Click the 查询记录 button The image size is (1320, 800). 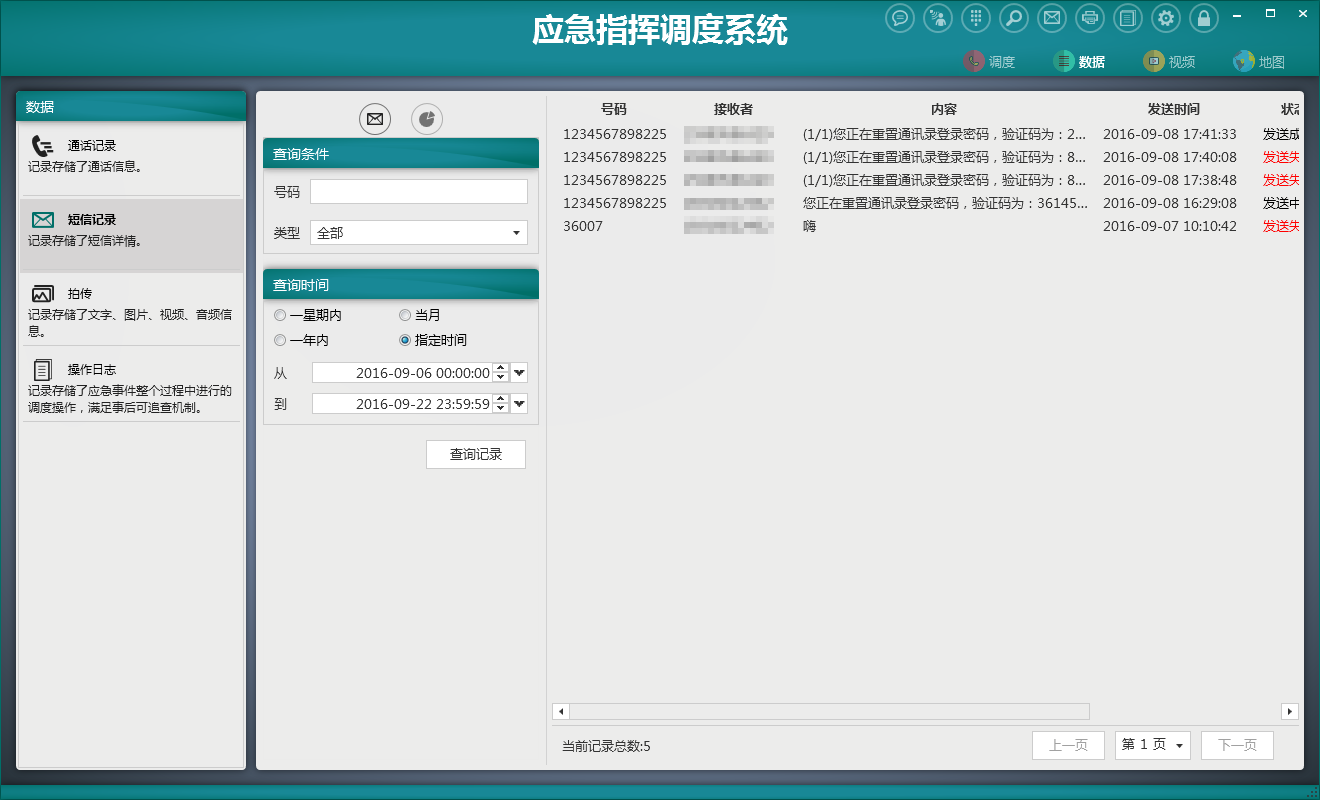(x=476, y=454)
